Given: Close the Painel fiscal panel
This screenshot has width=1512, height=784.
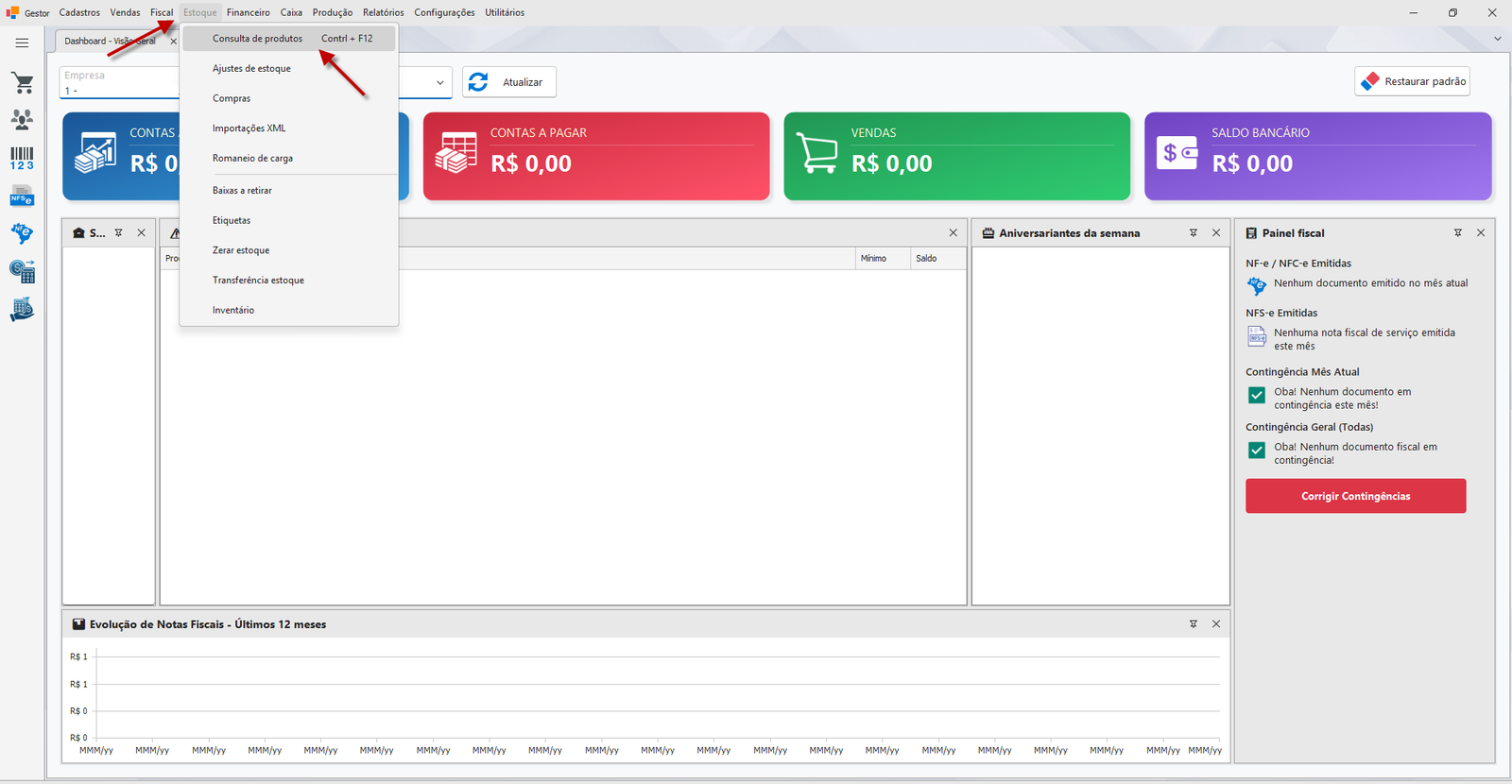Looking at the screenshot, I should pyautogui.click(x=1481, y=233).
